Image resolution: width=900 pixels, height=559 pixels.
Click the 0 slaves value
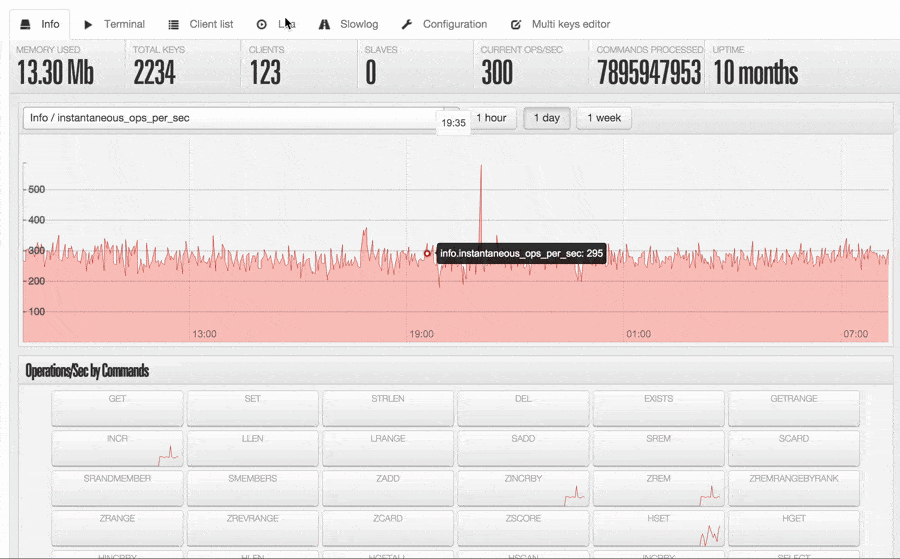(x=371, y=73)
